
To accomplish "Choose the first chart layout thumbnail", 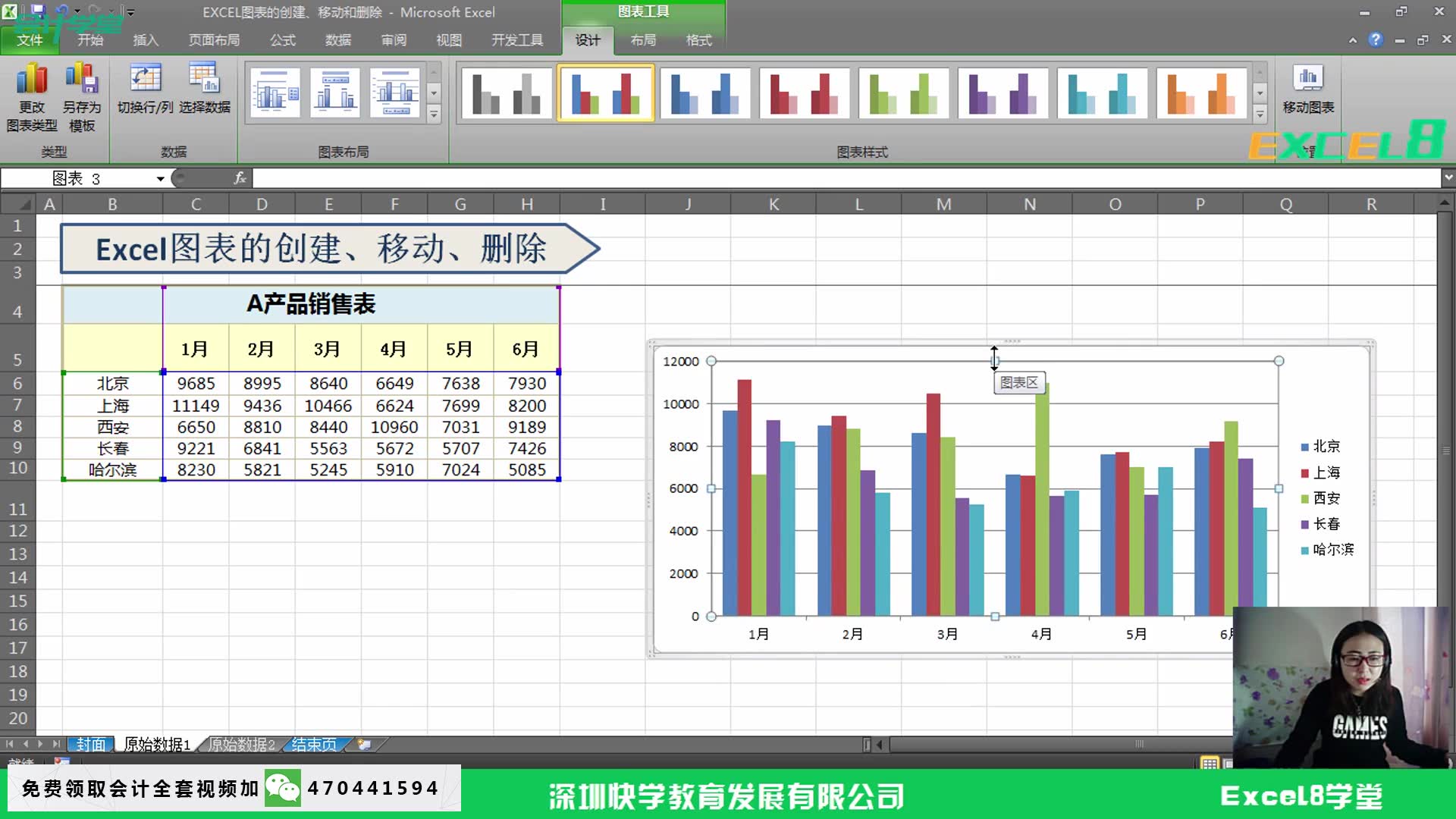I will 275,93.
